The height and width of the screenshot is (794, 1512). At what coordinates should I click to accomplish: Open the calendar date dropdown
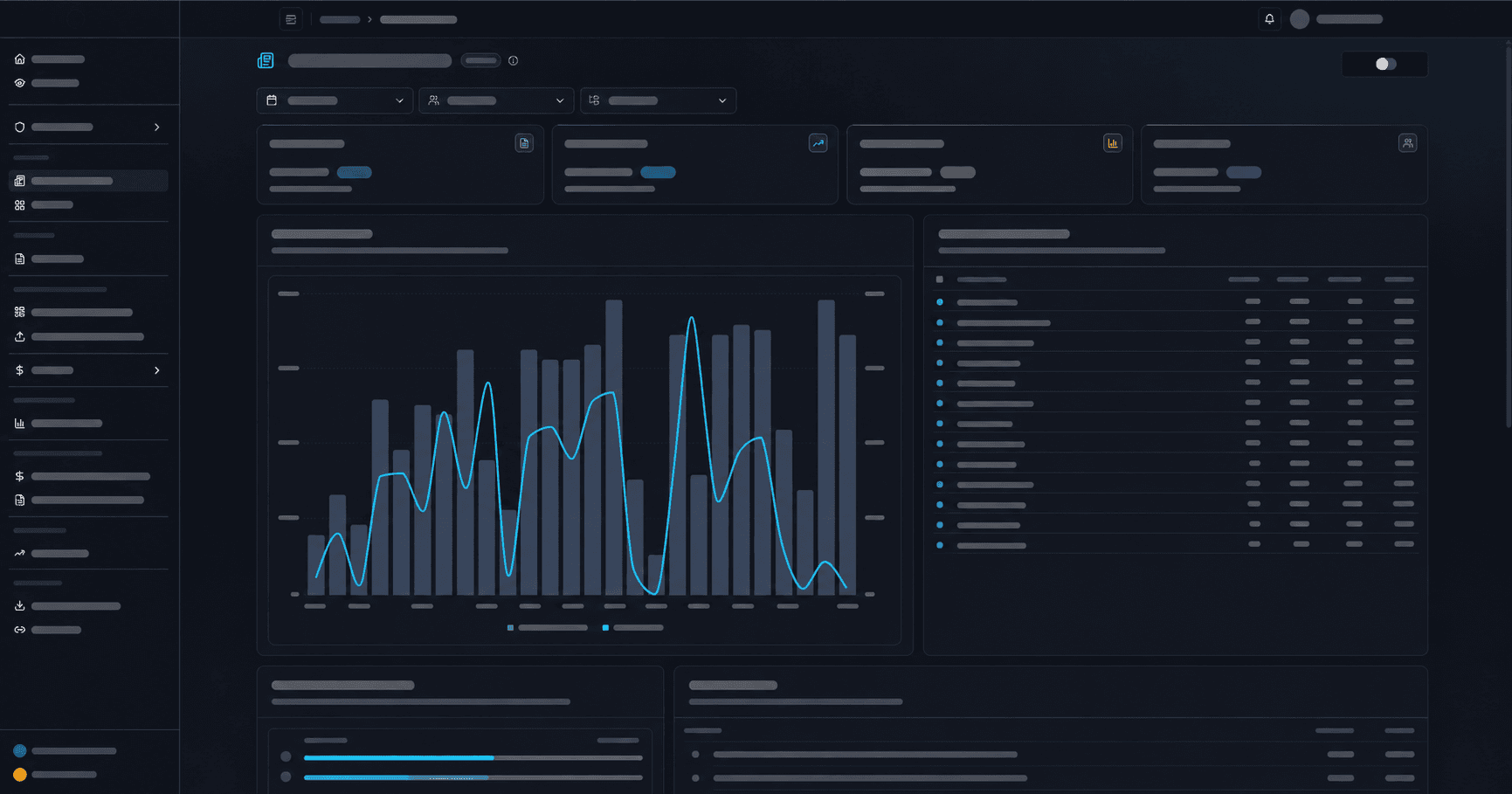335,100
